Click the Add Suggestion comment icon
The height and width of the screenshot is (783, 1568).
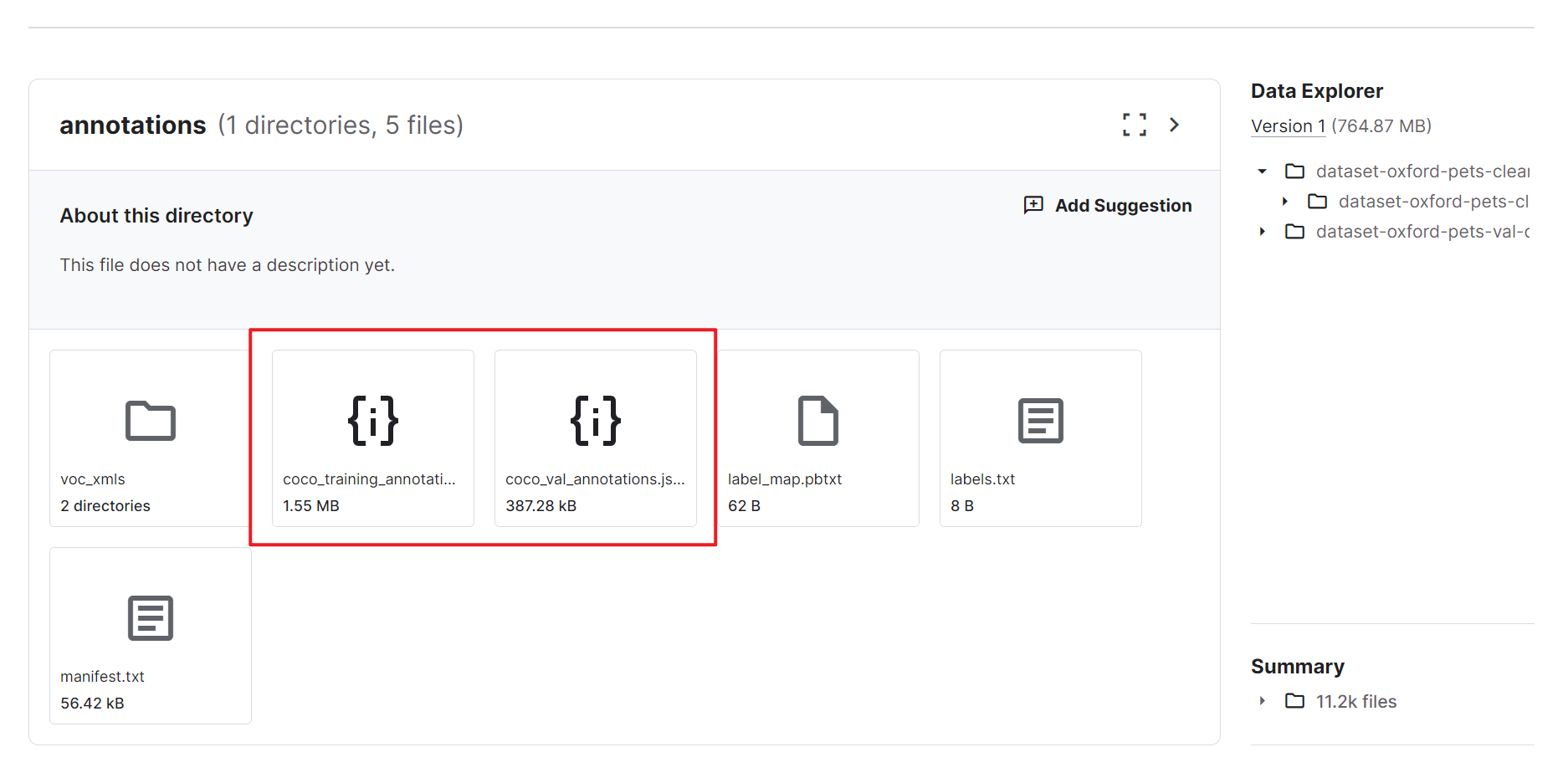point(1033,205)
